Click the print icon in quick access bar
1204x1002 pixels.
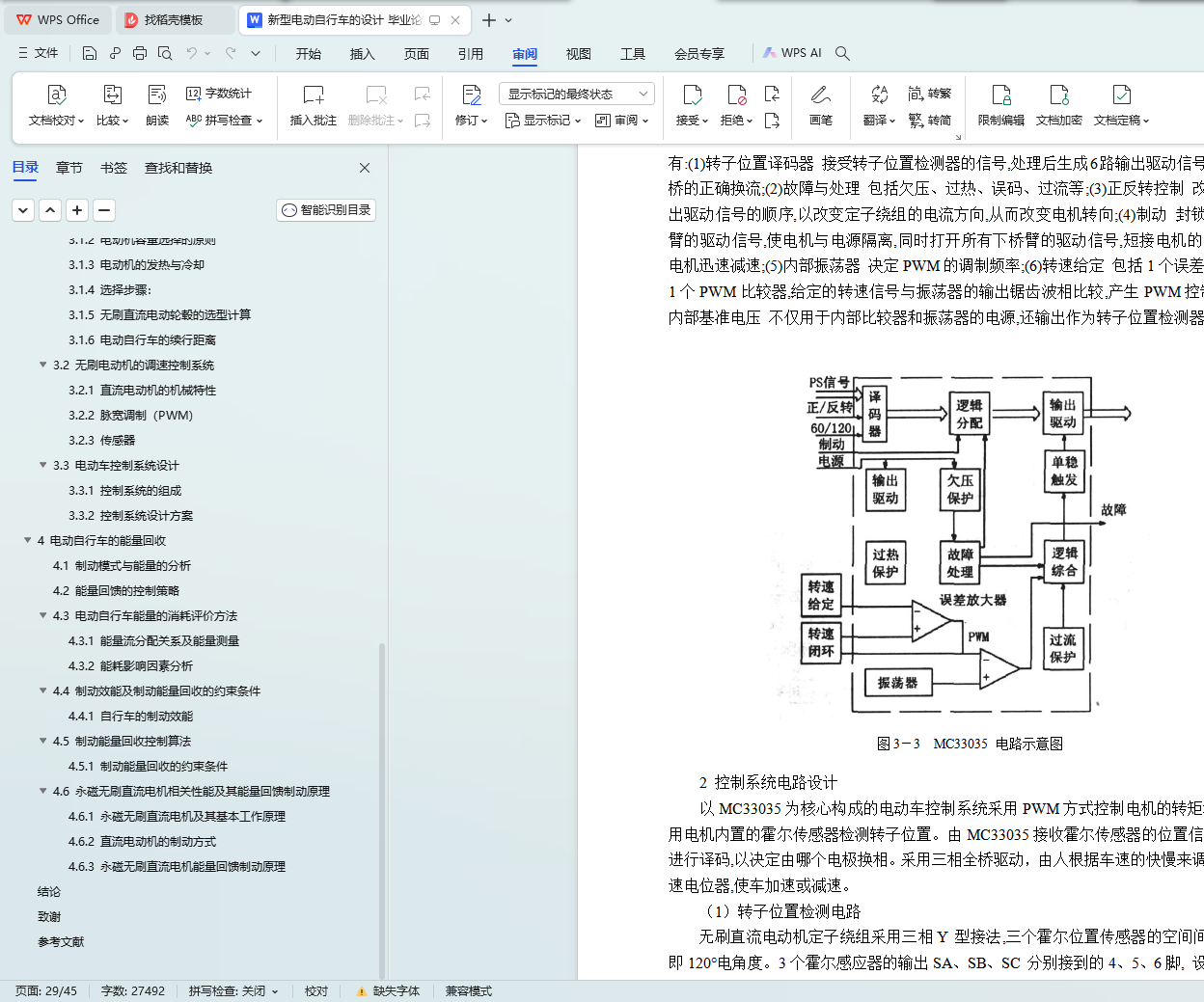pos(140,53)
